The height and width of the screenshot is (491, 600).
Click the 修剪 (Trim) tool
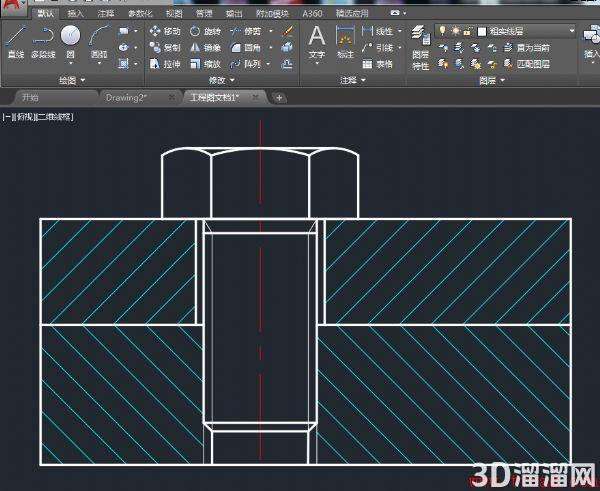point(246,31)
